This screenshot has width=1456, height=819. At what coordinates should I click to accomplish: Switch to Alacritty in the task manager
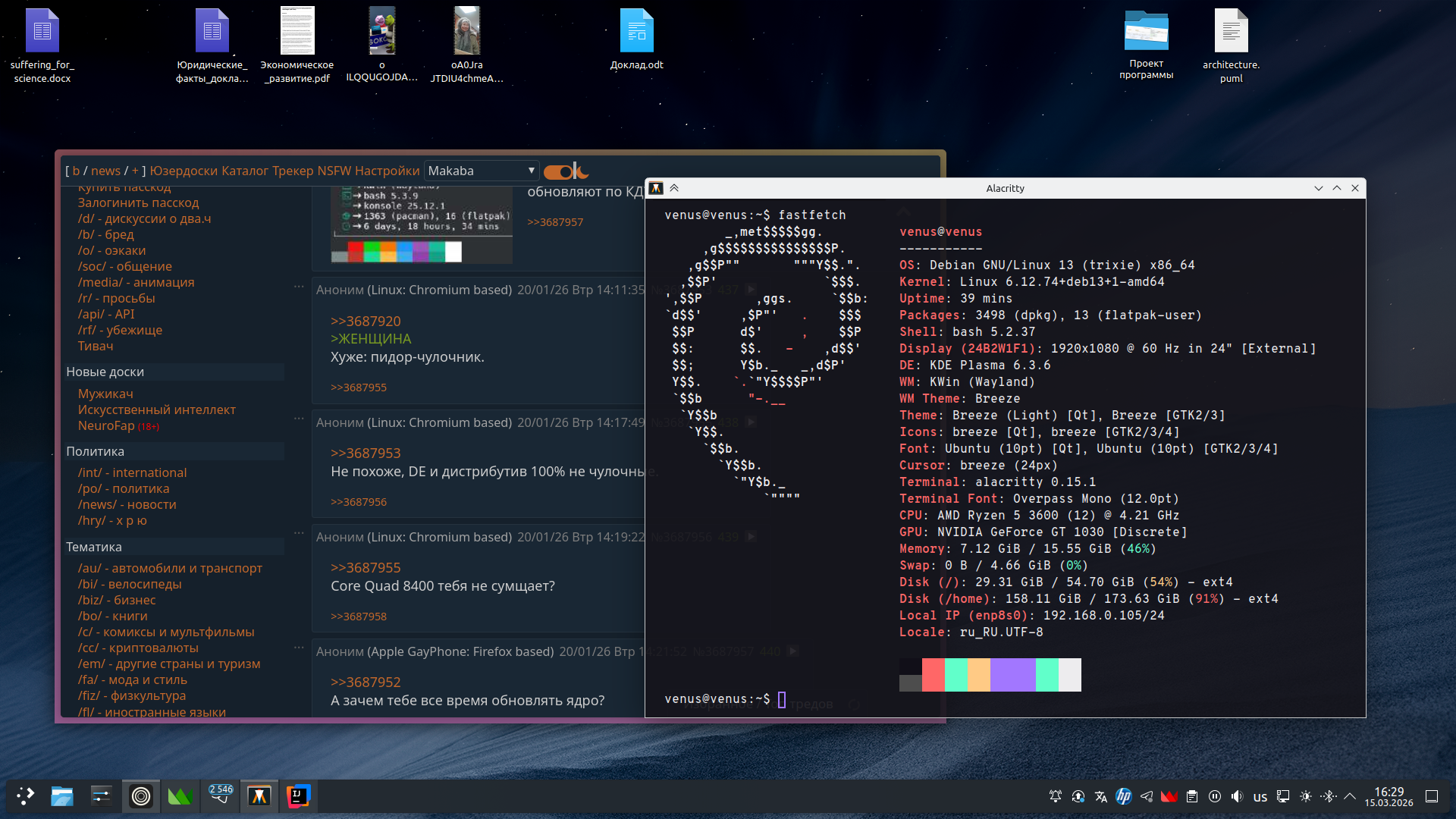pos(259,795)
